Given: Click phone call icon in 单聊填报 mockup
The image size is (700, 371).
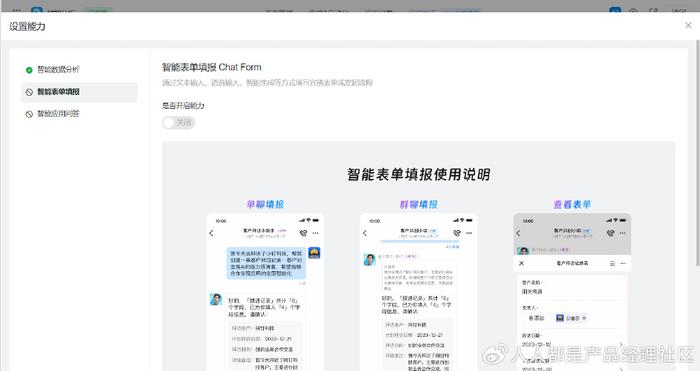Looking at the screenshot, I should pos(304,233).
